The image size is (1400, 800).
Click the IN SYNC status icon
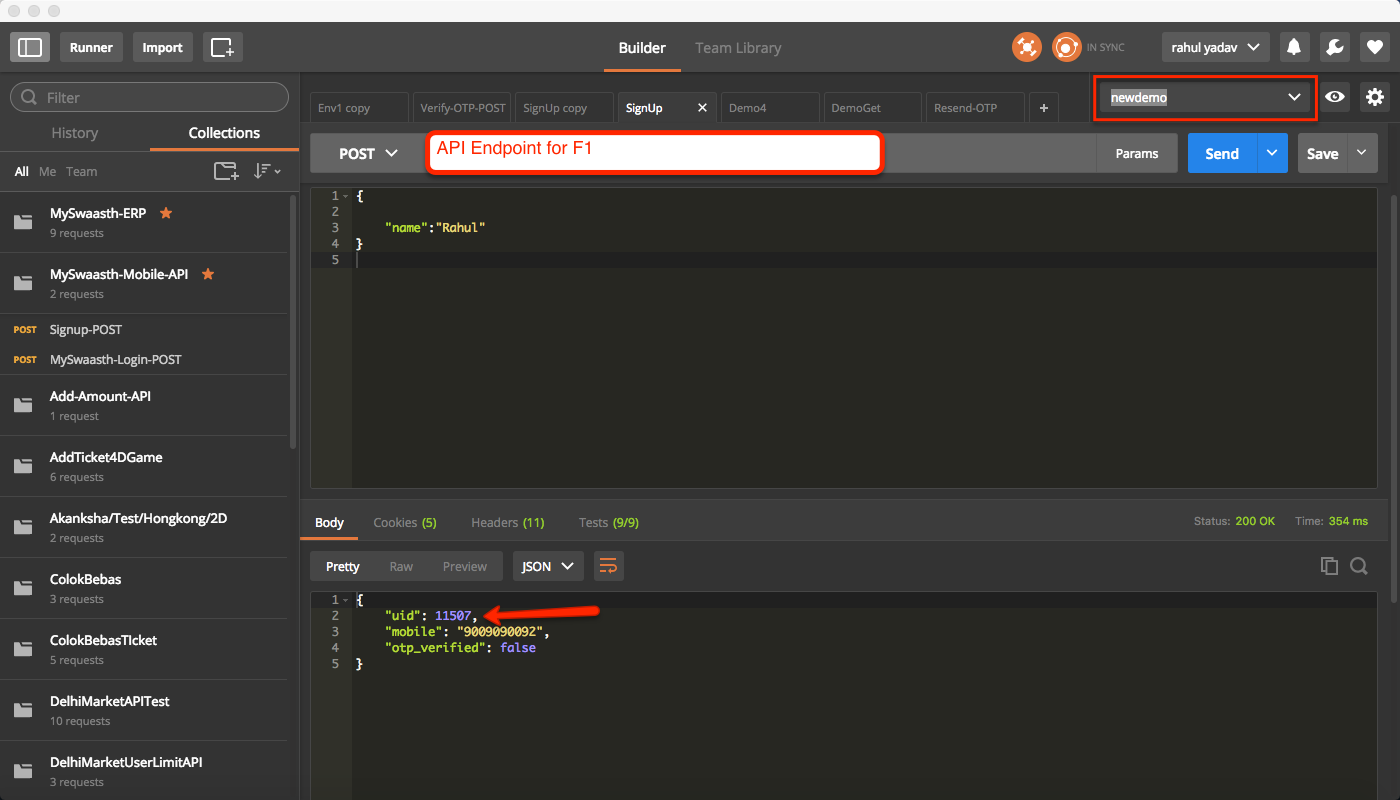point(1067,47)
